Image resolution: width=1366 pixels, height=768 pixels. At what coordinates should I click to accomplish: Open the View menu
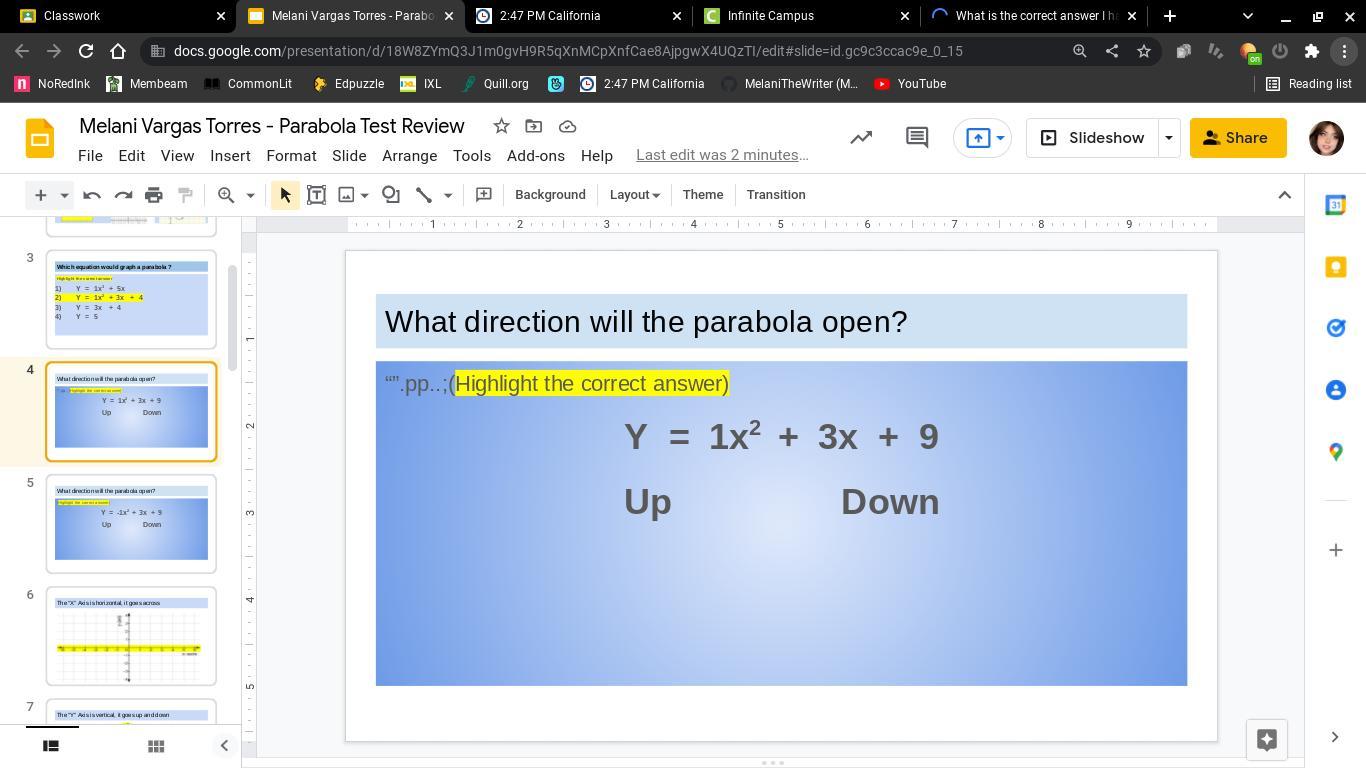pos(177,156)
